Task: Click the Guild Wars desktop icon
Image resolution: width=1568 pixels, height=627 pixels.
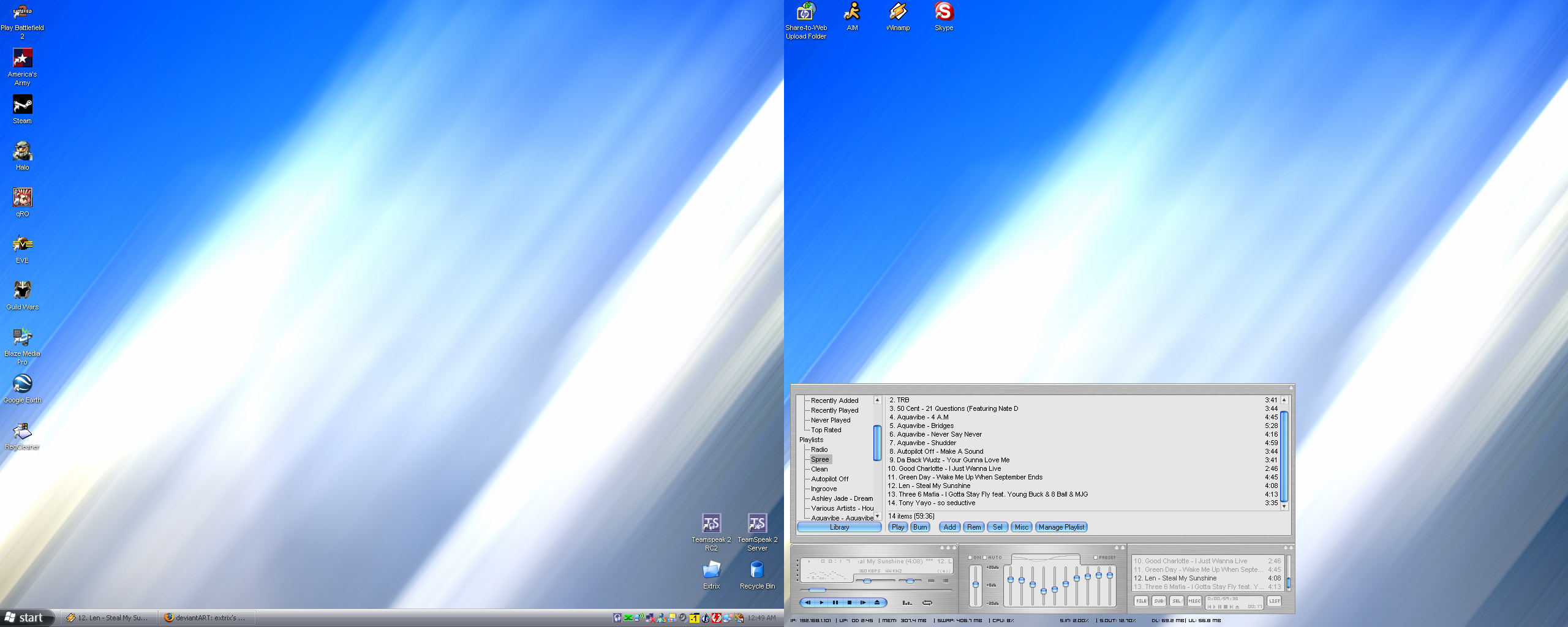Action: tap(22, 296)
